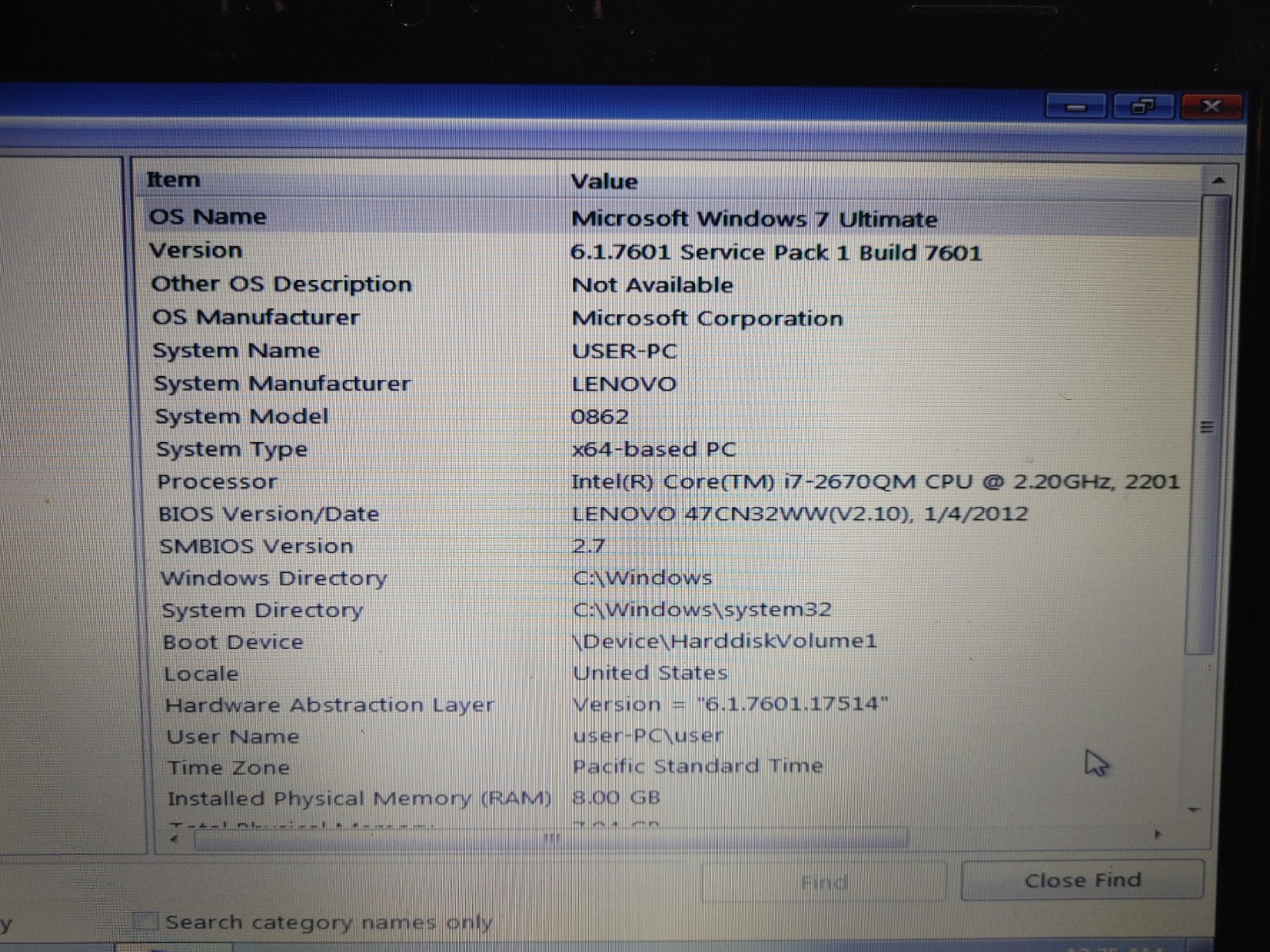Click the '\Device\HarddiskVolume1' value

[725, 641]
